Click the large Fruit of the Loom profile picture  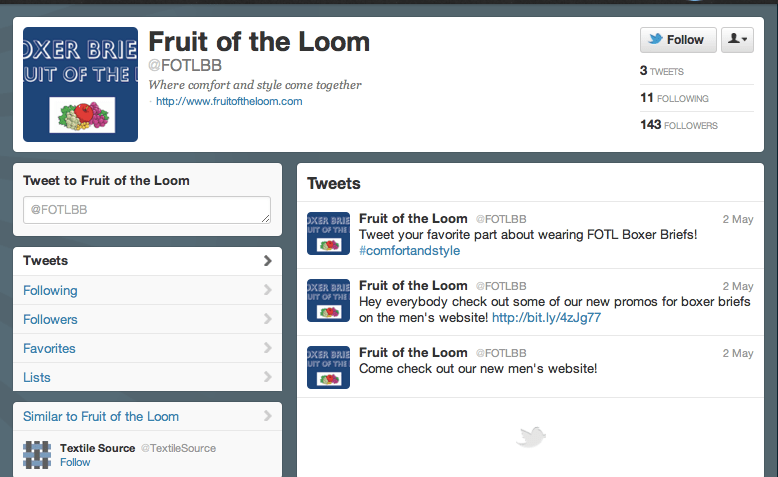point(80,84)
